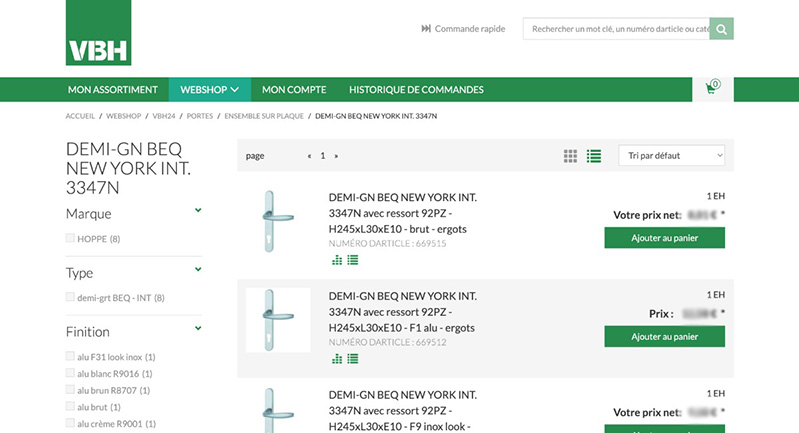Collapse the Marque filter section
This screenshot has width=799, height=433.
coord(198,211)
